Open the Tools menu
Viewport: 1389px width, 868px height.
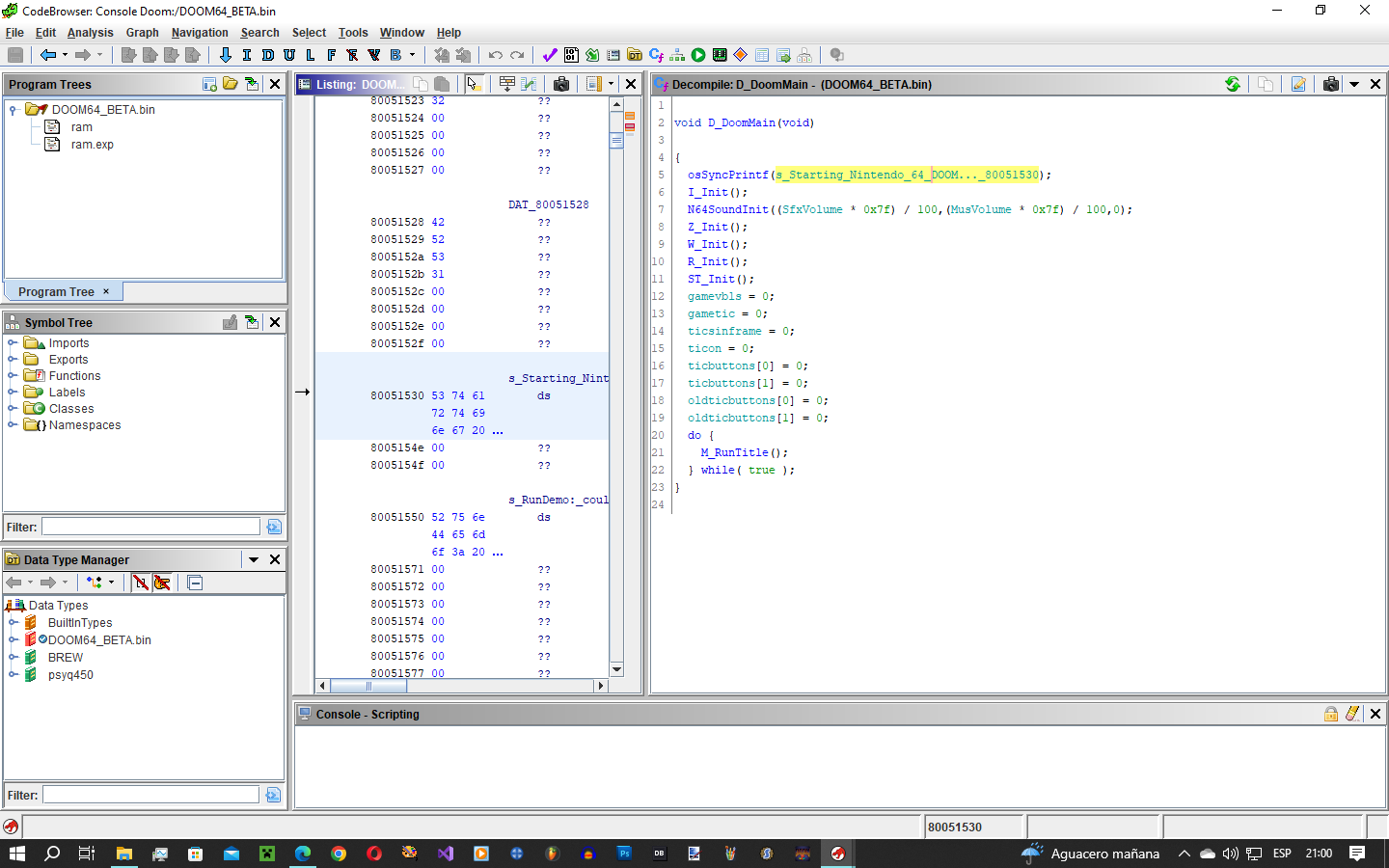click(353, 33)
